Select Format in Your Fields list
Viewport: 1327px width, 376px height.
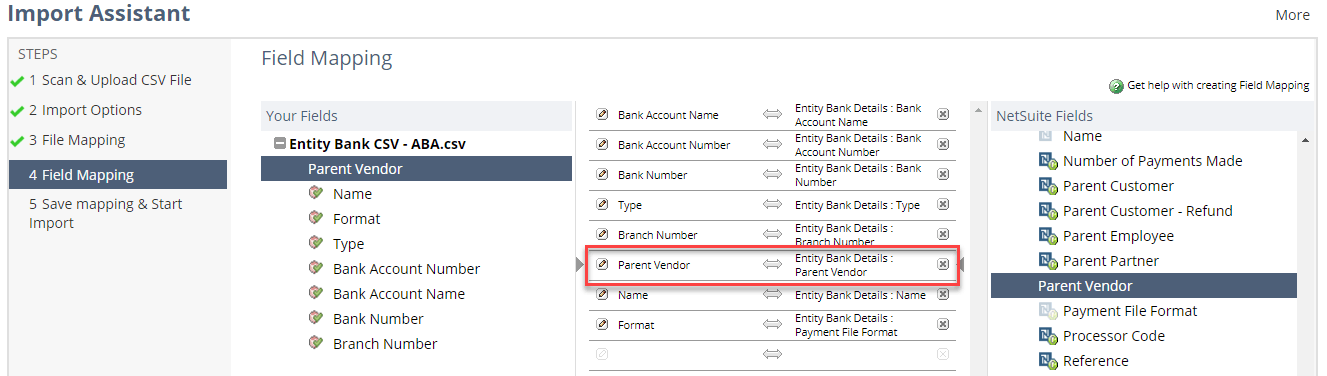coord(357,219)
